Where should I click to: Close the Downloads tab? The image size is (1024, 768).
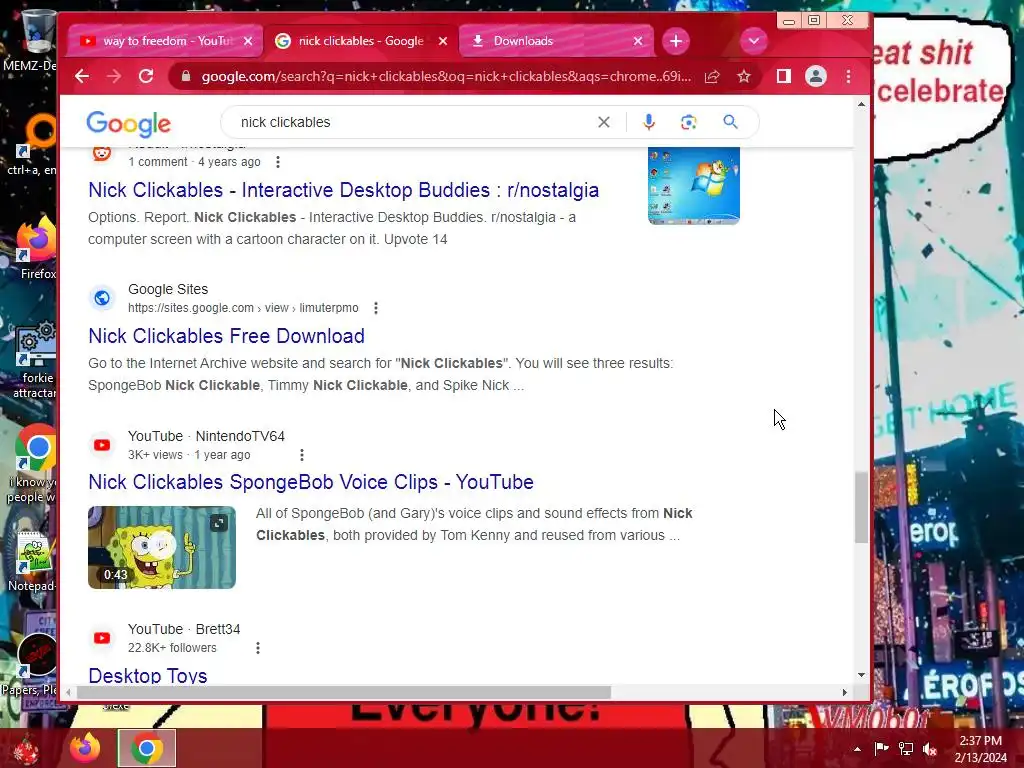tap(638, 41)
